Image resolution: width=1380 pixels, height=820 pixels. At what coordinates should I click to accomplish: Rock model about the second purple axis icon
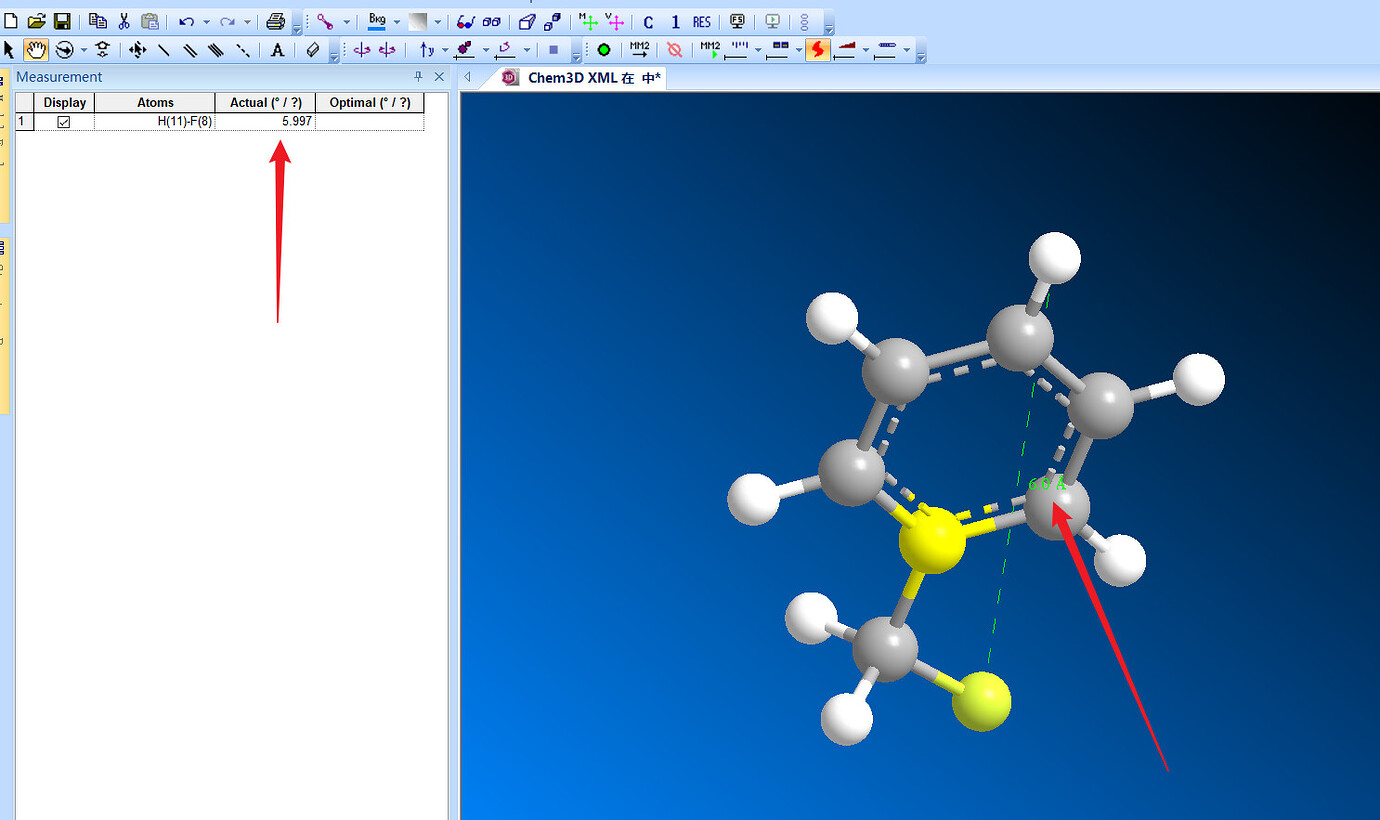387,49
